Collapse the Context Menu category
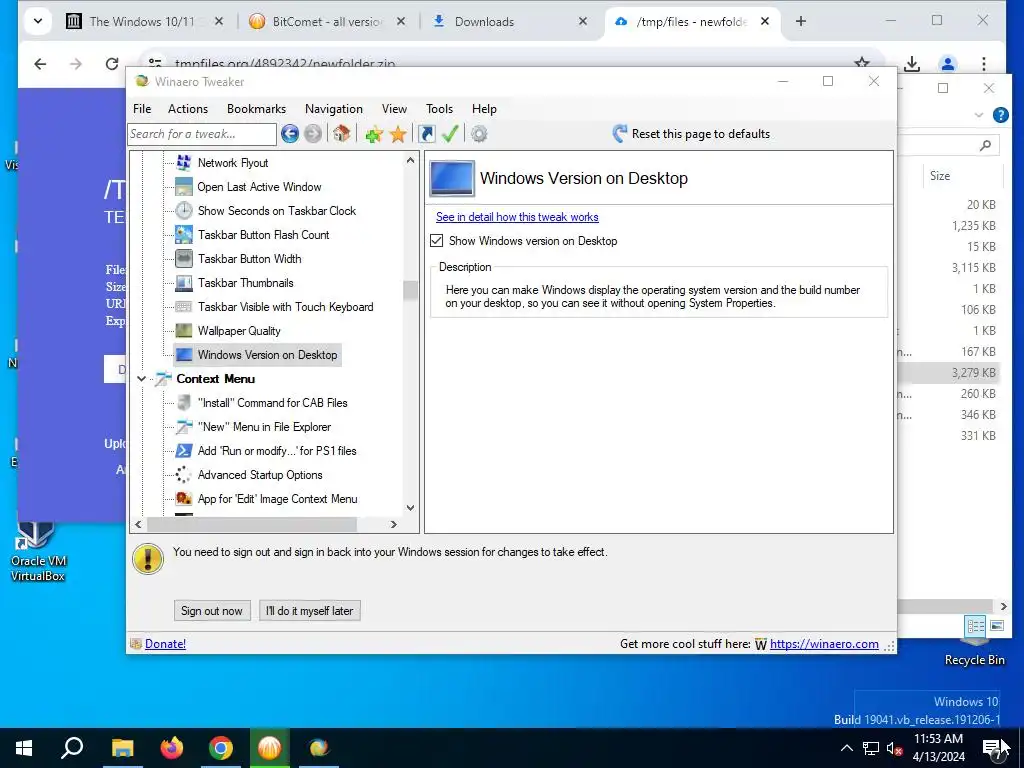Screen dimensions: 1024x768 pyautogui.click(x=141, y=379)
